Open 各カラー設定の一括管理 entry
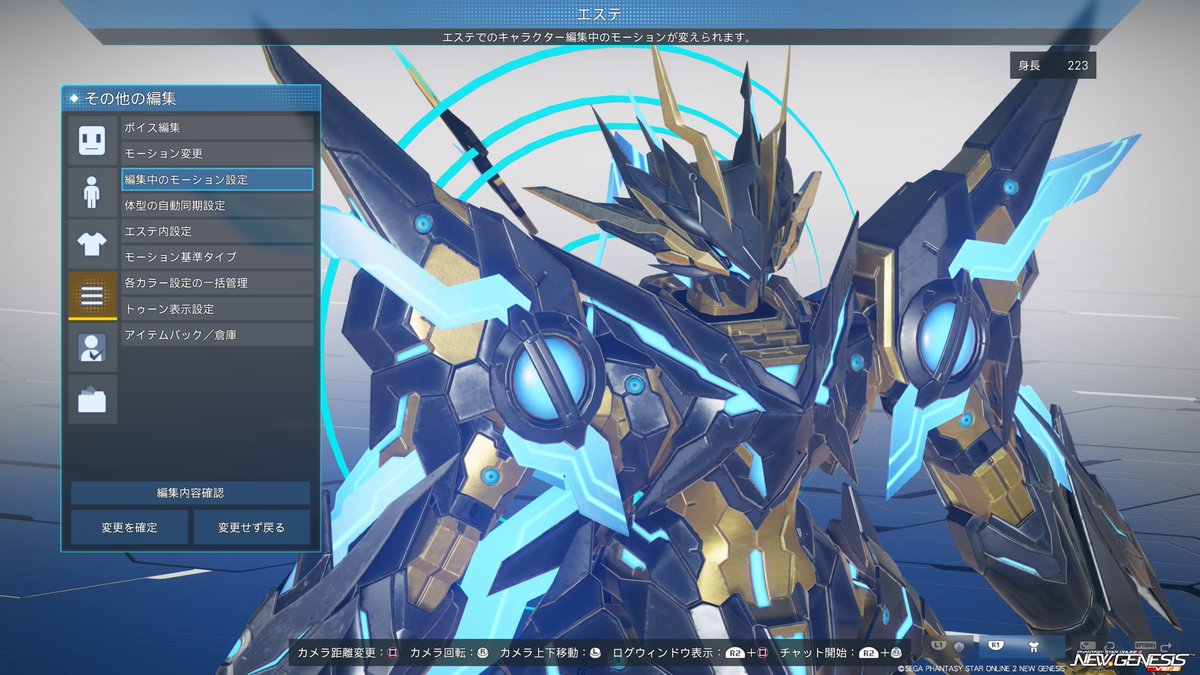This screenshot has width=1200, height=675. [x=217, y=283]
